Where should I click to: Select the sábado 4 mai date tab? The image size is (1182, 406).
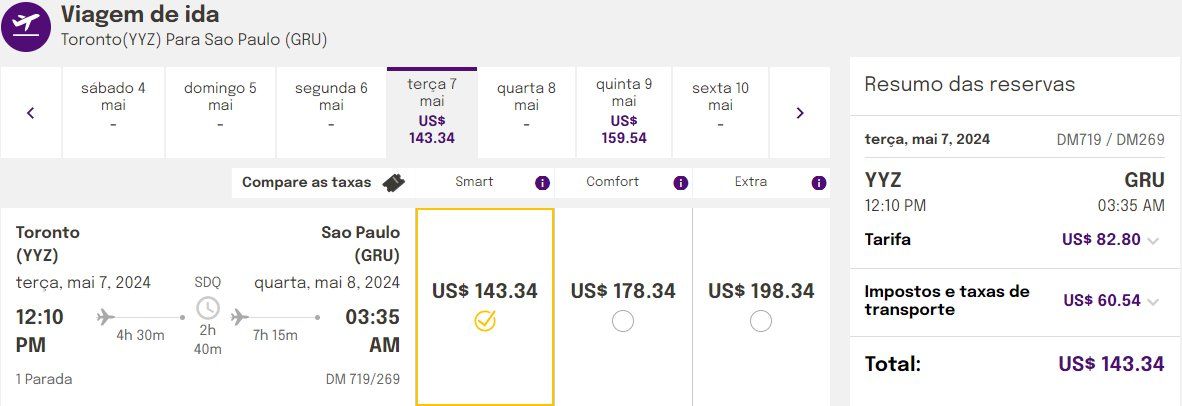tap(113, 112)
